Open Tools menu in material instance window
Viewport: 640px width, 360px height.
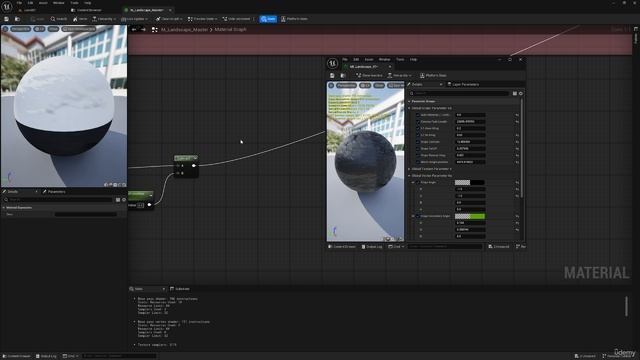(x=400, y=60)
